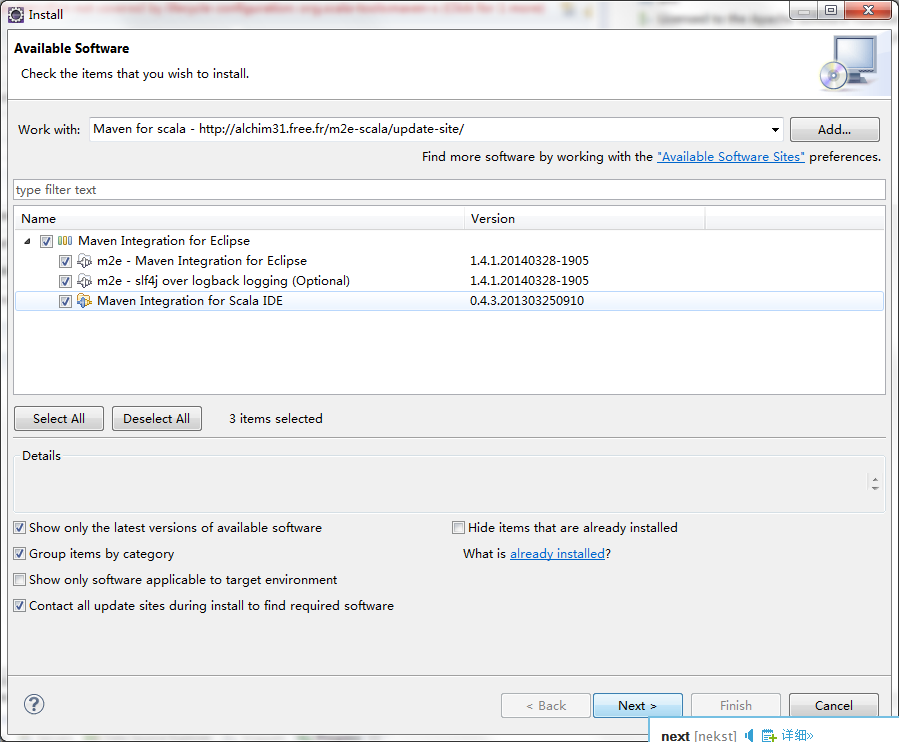The image size is (899, 742).
Task: Click the Details area scroll stepper
Action: (875, 483)
